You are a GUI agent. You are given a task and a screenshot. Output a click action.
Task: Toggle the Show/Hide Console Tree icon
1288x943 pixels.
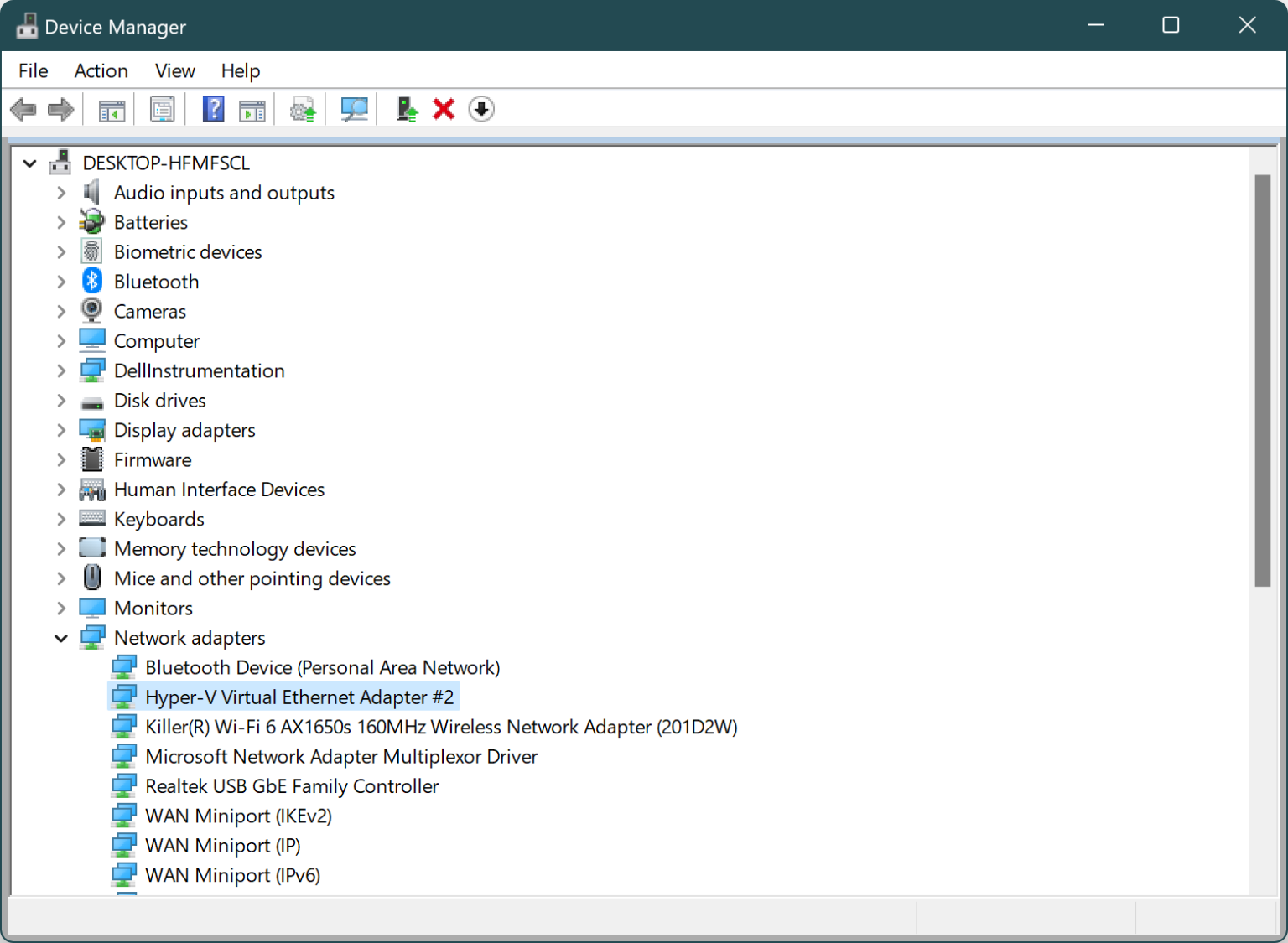[112, 109]
